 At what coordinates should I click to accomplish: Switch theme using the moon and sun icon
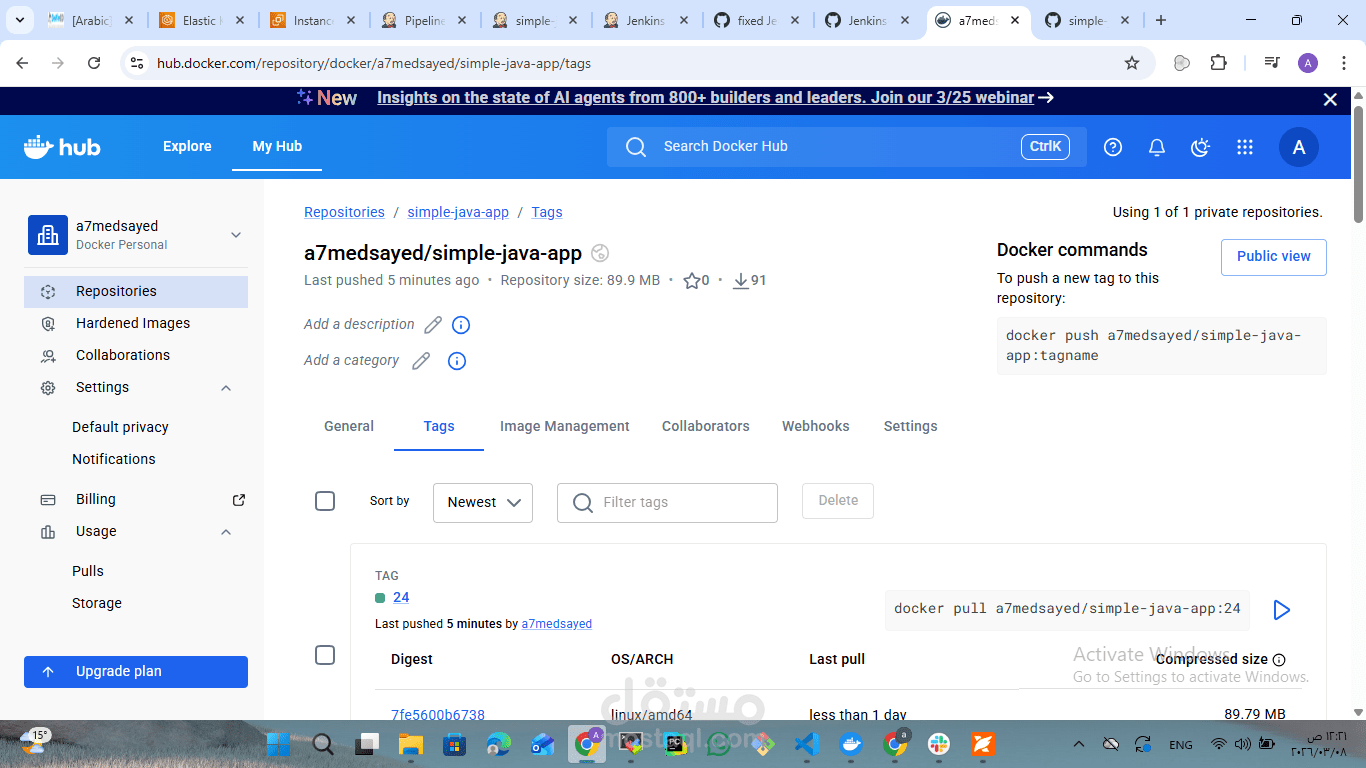pyautogui.click(x=1201, y=147)
